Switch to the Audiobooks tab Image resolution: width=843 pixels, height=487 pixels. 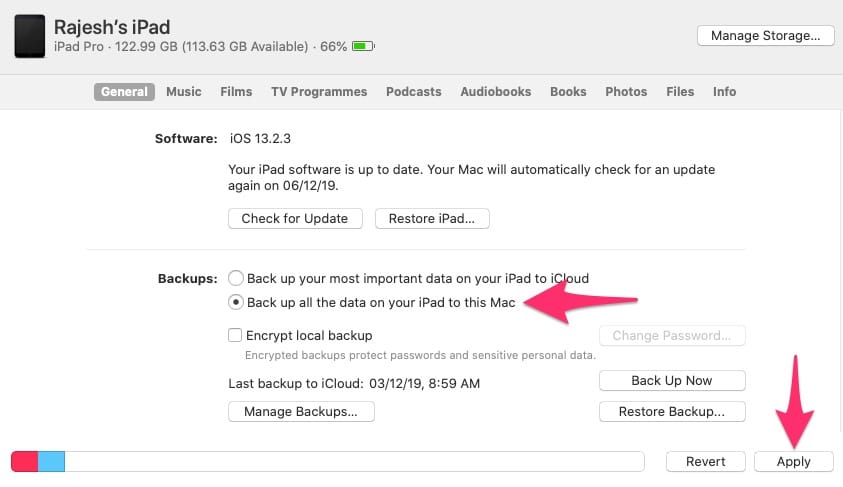[x=495, y=91]
